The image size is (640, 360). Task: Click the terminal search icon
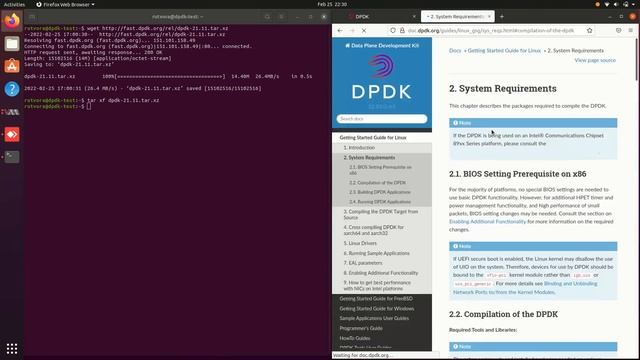(x=267, y=17)
